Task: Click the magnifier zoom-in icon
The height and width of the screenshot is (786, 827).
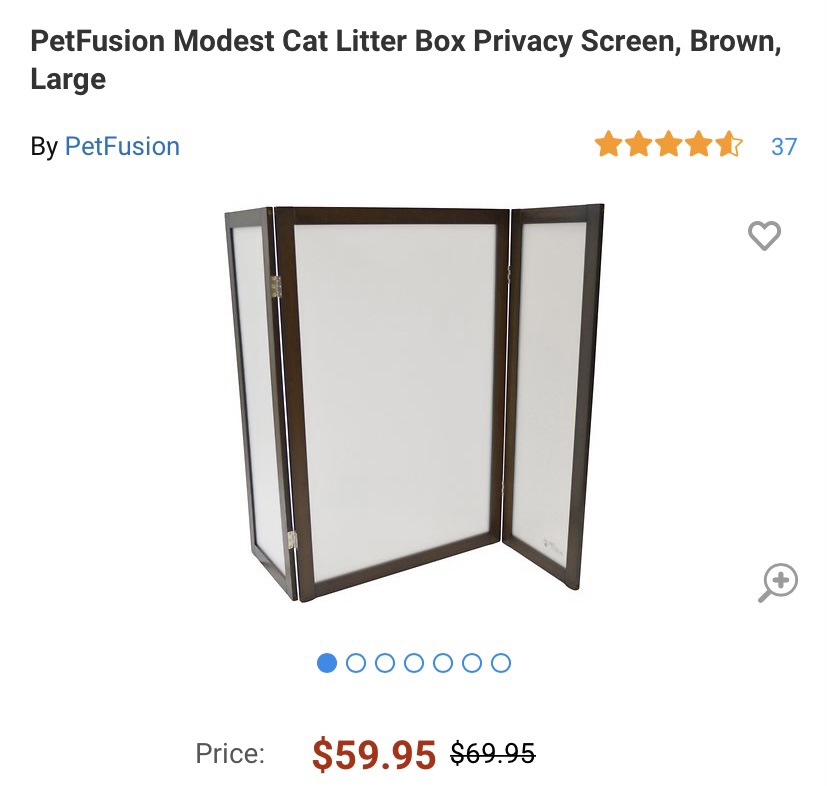Action: coord(777,583)
